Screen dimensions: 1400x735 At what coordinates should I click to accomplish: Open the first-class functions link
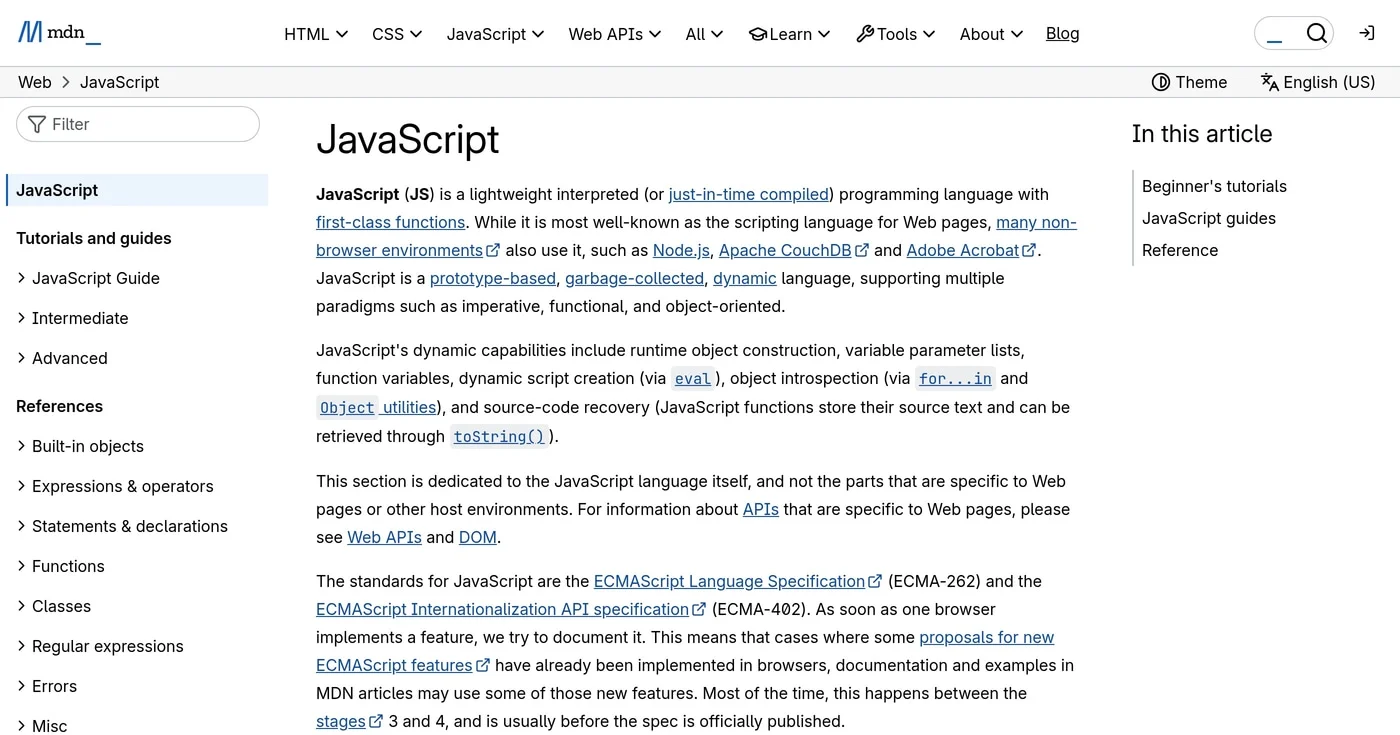[391, 222]
